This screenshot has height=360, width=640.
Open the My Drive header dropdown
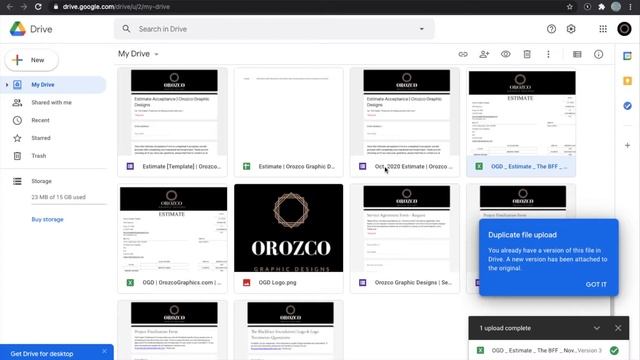[138, 54]
